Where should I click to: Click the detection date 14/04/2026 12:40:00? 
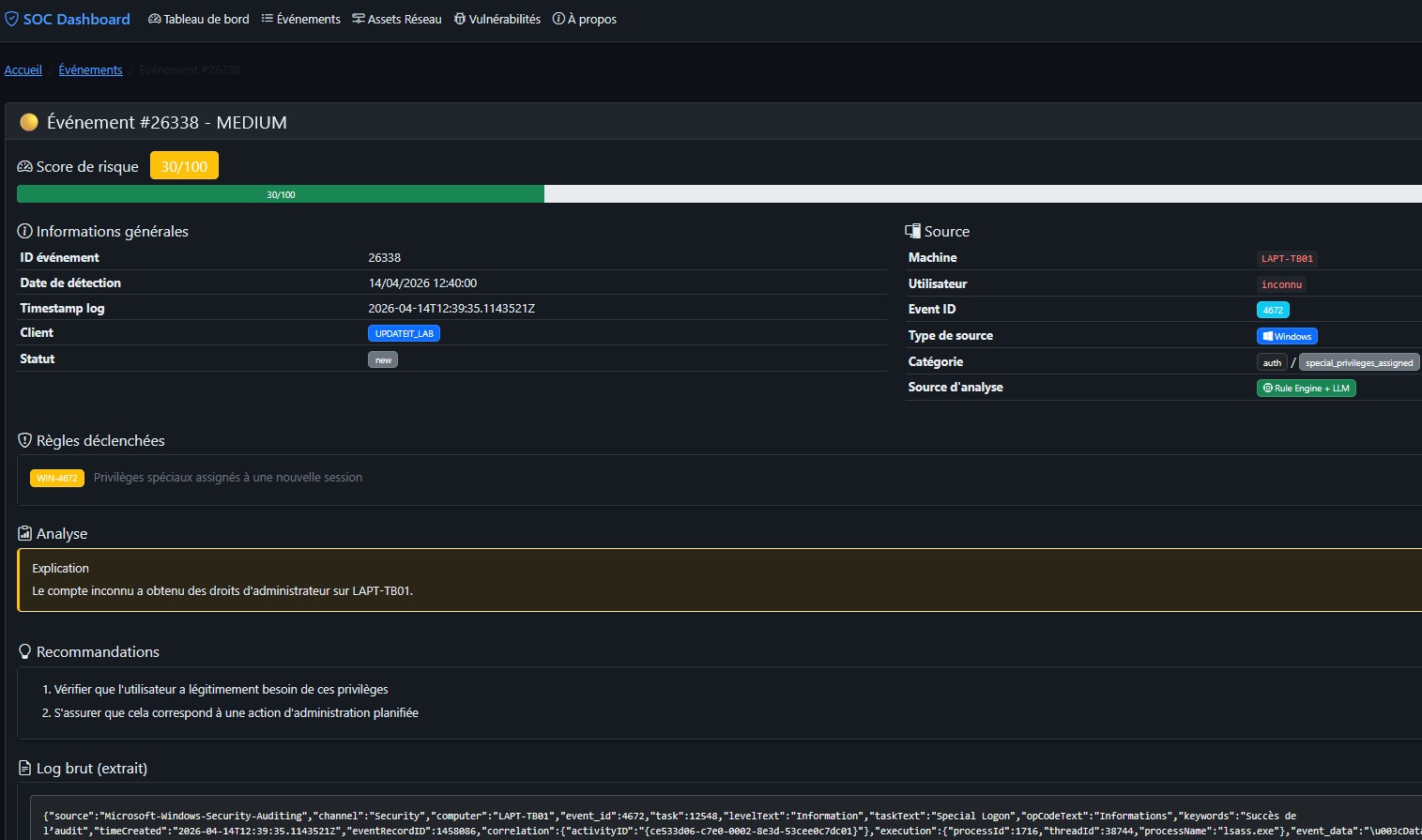422,283
